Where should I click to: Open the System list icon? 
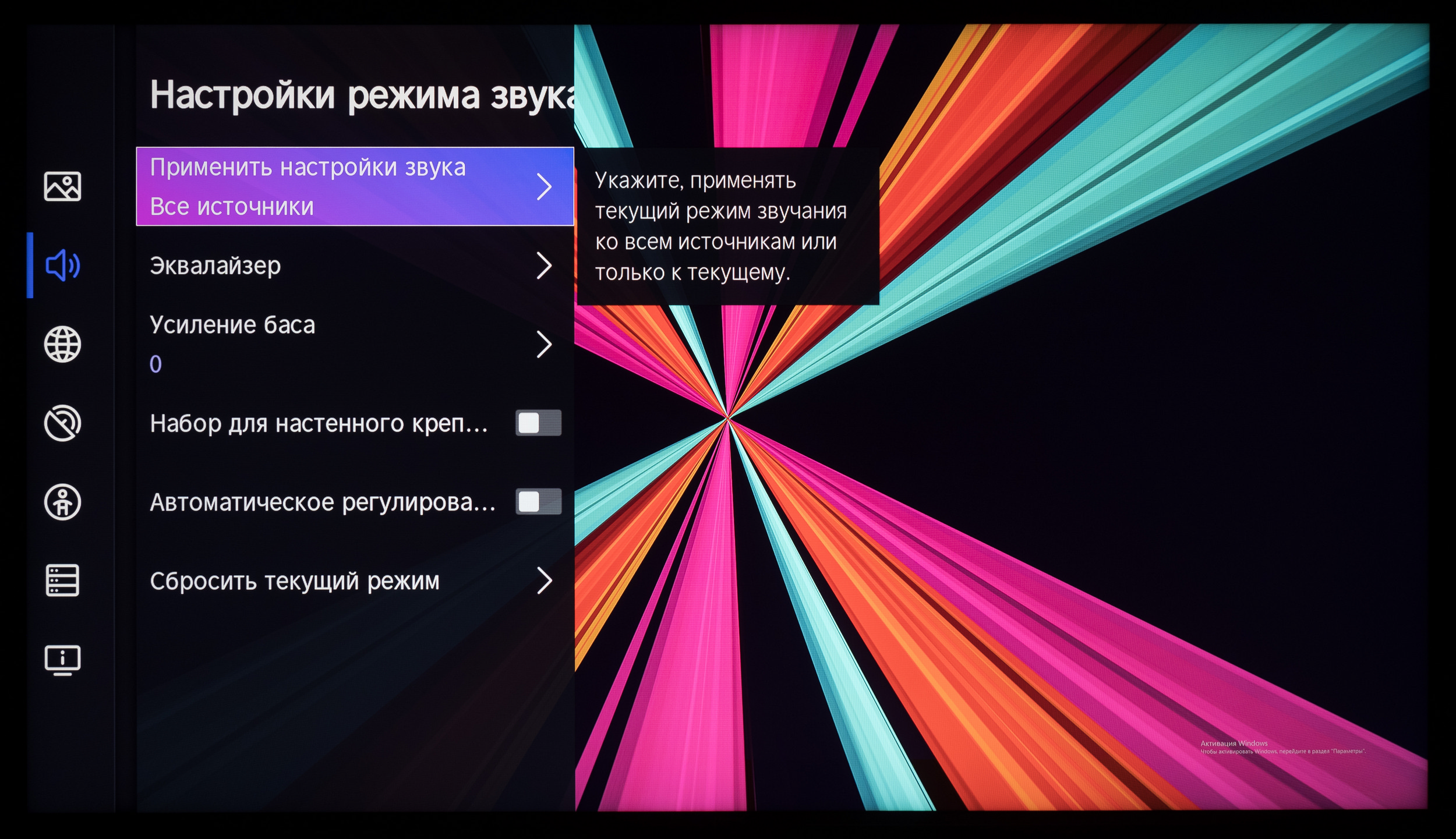pyautogui.click(x=62, y=580)
